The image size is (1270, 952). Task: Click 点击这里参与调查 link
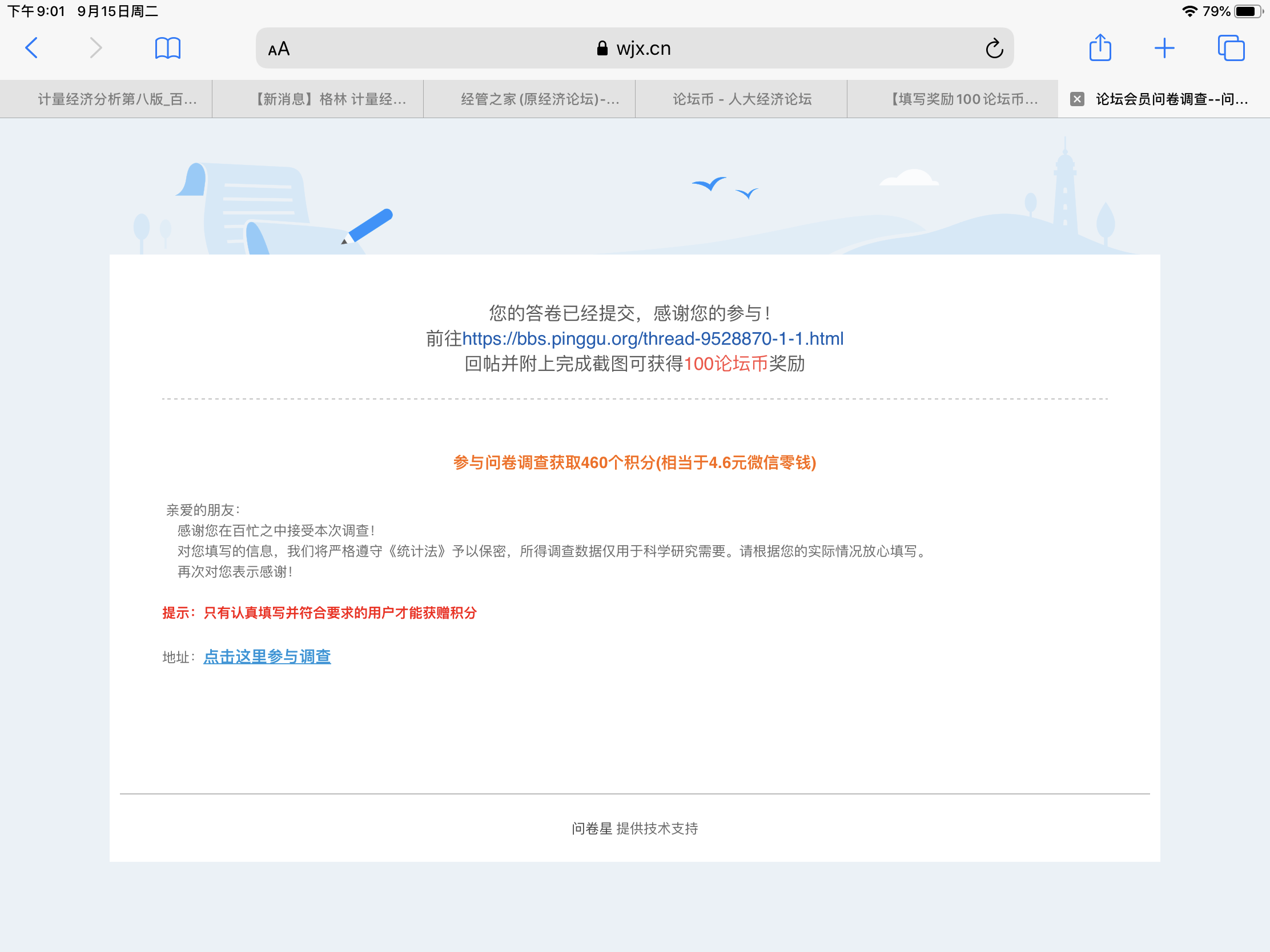tap(267, 656)
